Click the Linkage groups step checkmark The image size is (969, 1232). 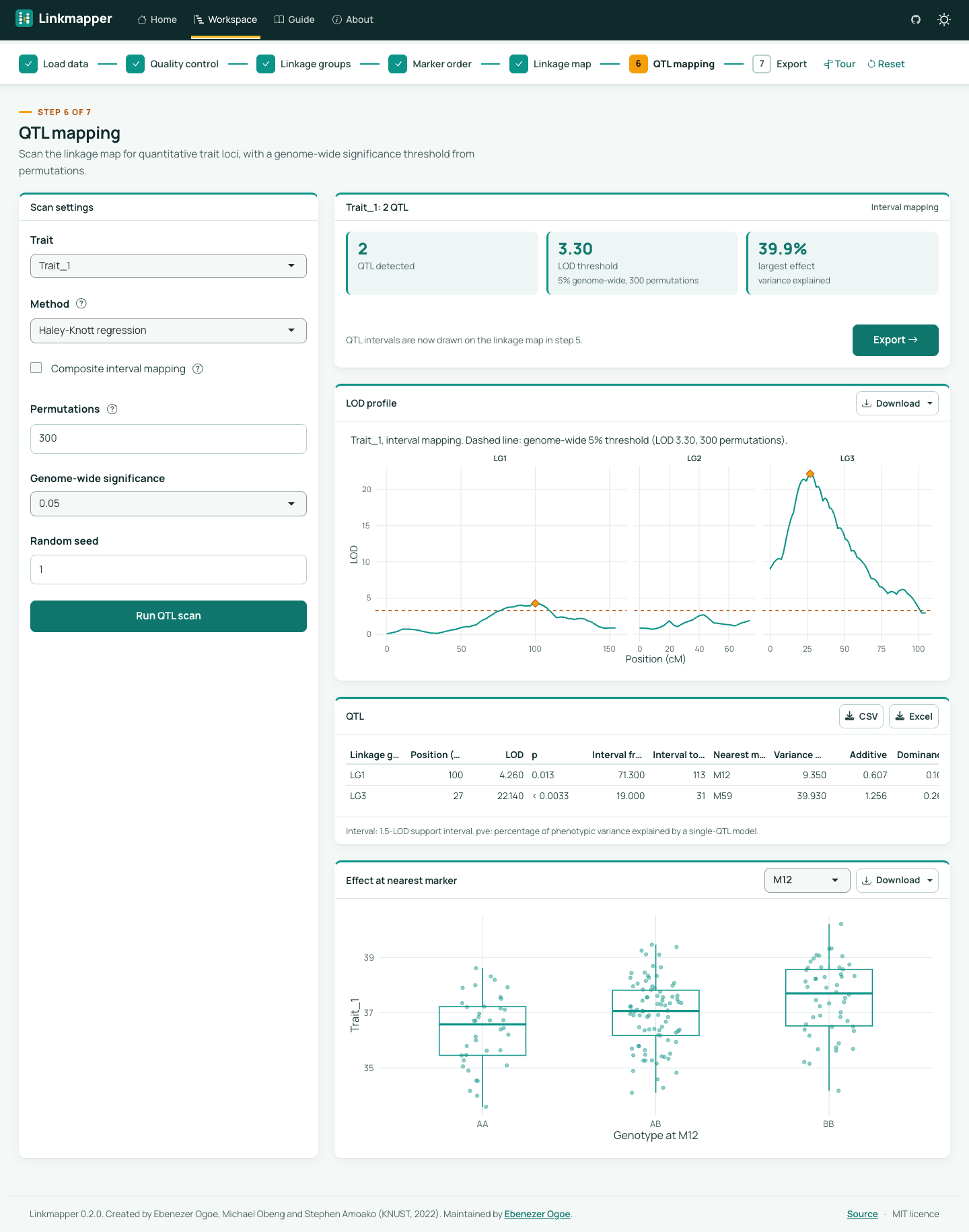click(266, 64)
